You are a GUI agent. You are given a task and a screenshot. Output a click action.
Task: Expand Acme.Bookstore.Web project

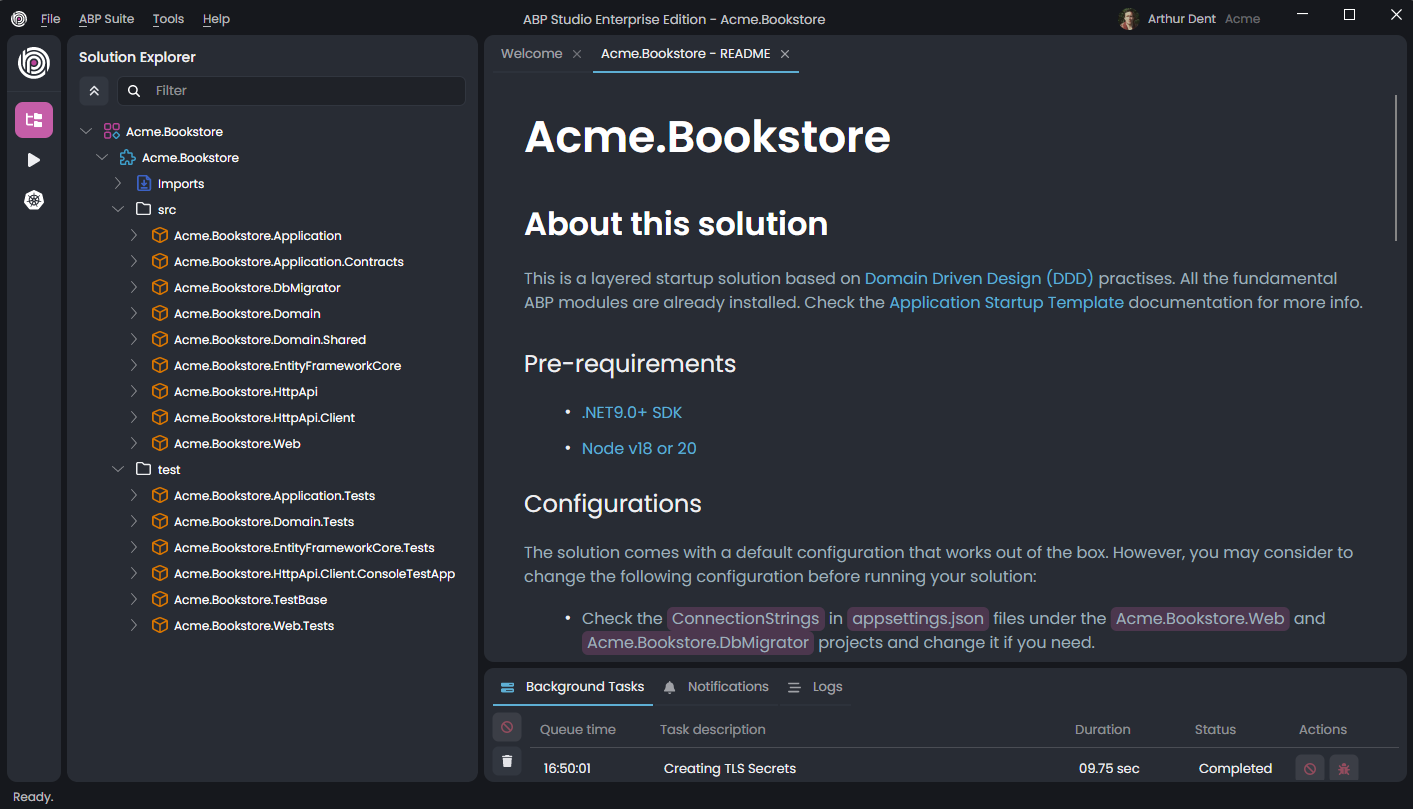pos(134,444)
